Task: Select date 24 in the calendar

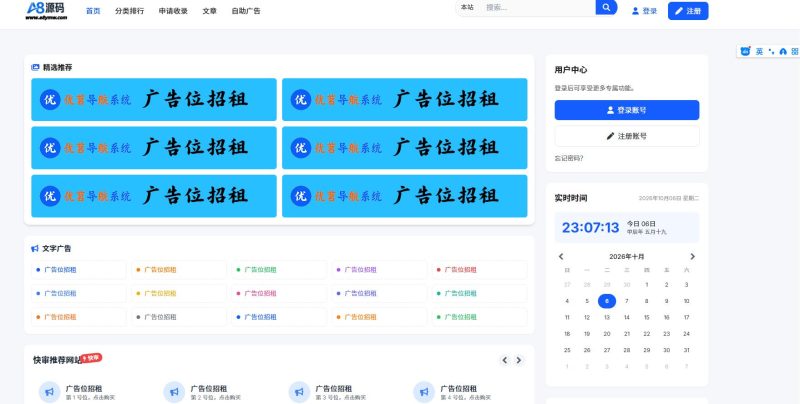Action: [686, 334]
